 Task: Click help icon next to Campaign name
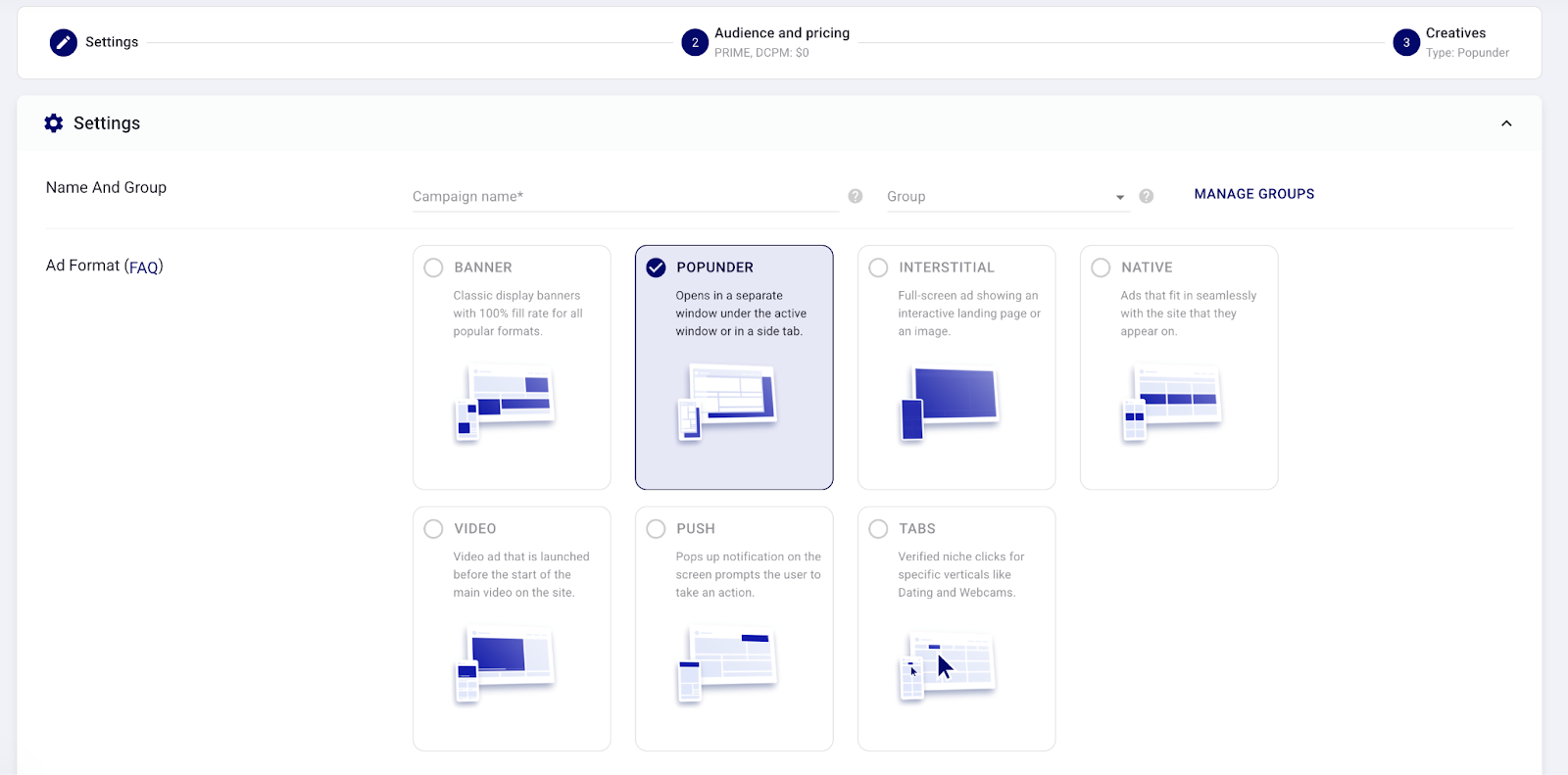coord(856,196)
